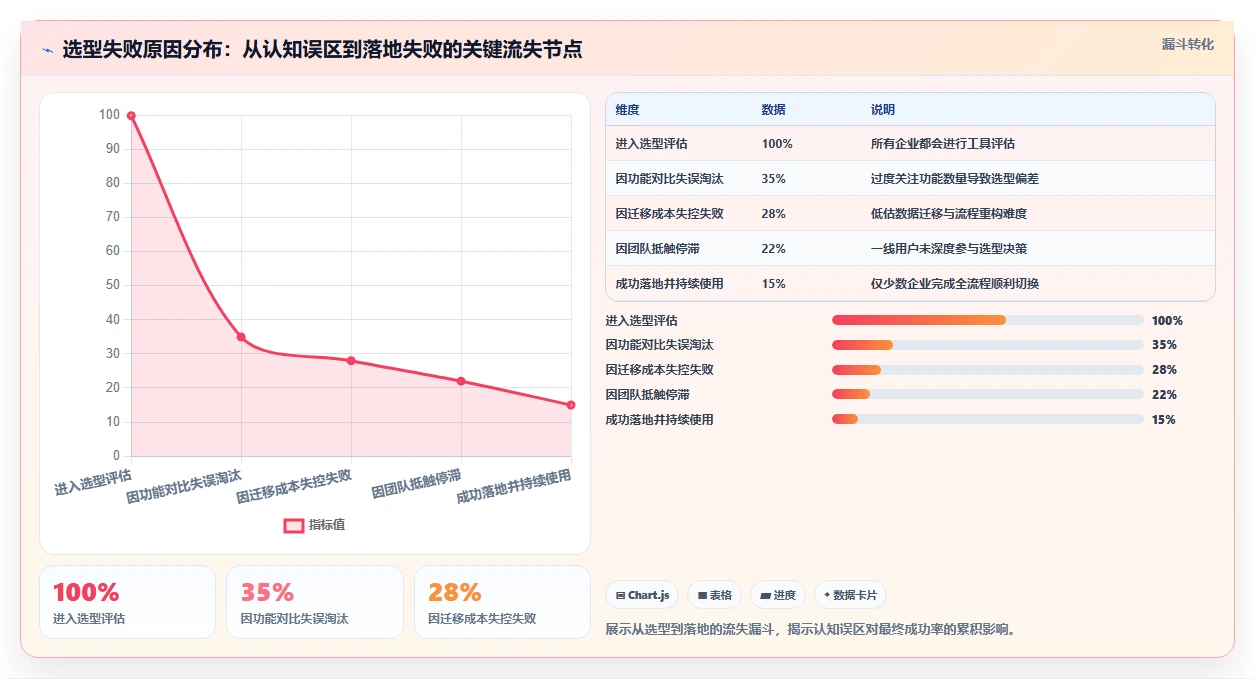The image size is (1255, 679).
Task: Click the 100% label beside the progress bar
Action: click(1167, 321)
